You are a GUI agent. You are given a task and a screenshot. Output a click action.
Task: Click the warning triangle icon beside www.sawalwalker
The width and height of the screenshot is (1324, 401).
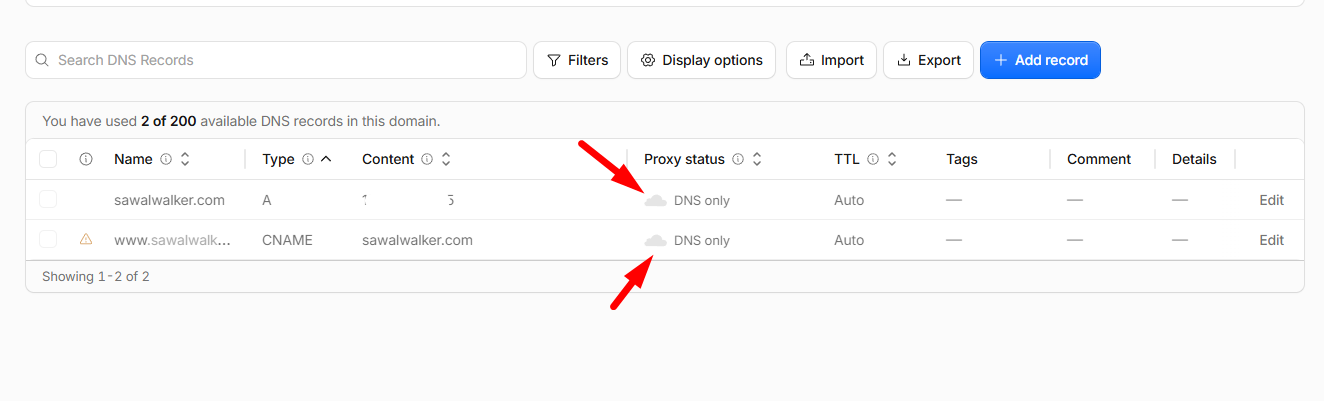(86, 239)
